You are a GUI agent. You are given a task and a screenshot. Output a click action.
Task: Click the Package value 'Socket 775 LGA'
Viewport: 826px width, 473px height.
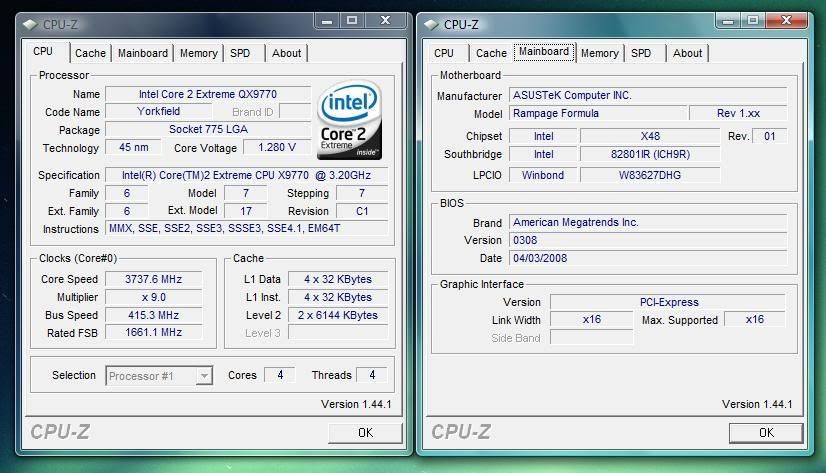(208, 130)
